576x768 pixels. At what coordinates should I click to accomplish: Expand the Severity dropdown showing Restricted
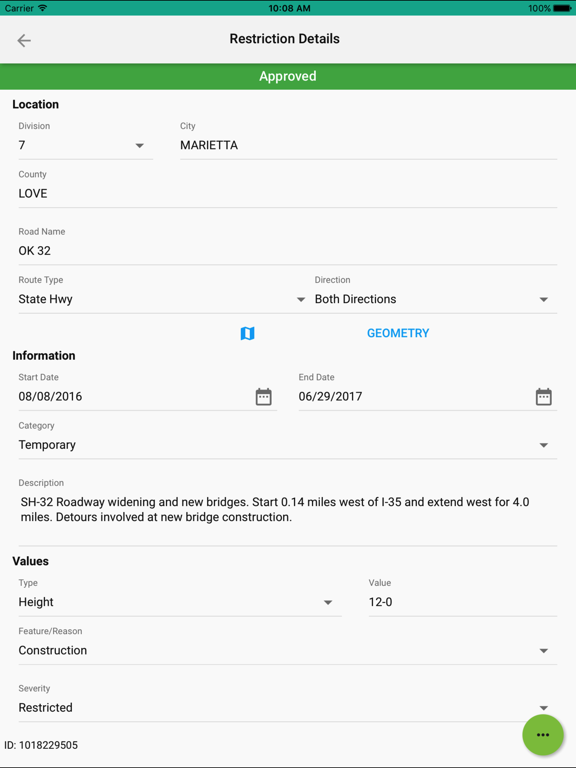coord(288,708)
